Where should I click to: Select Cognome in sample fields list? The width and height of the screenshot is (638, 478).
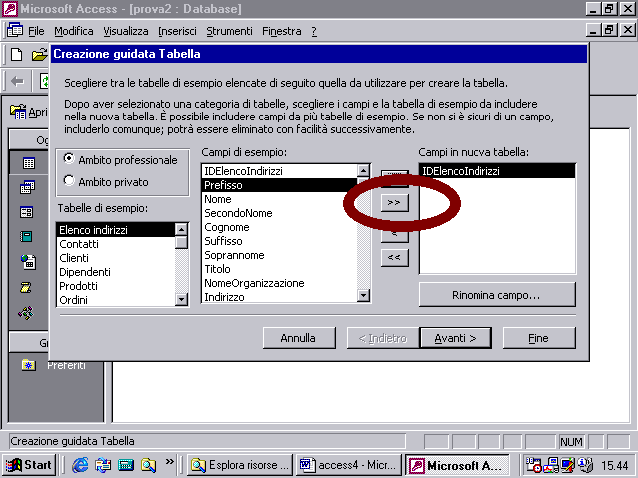[x=280, y=227]
